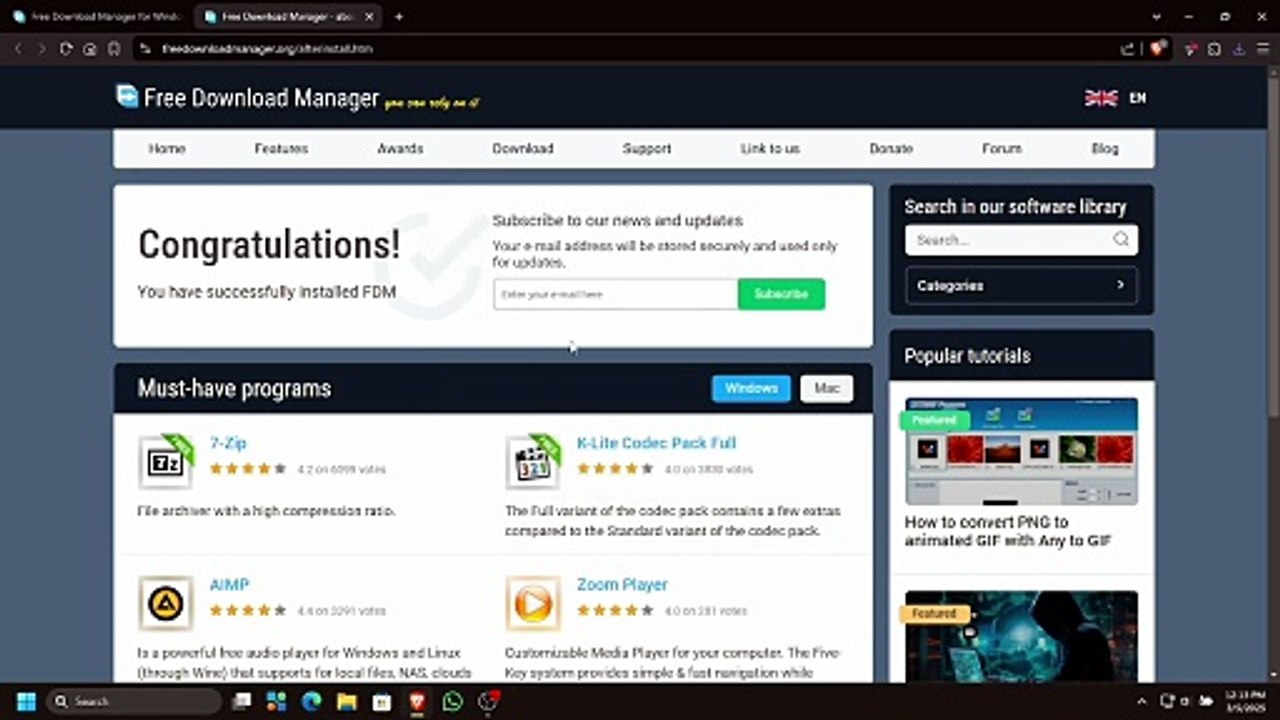Click the 7-Zip star rating
This screenshot has width=1280, height=720.
(247, 469)
